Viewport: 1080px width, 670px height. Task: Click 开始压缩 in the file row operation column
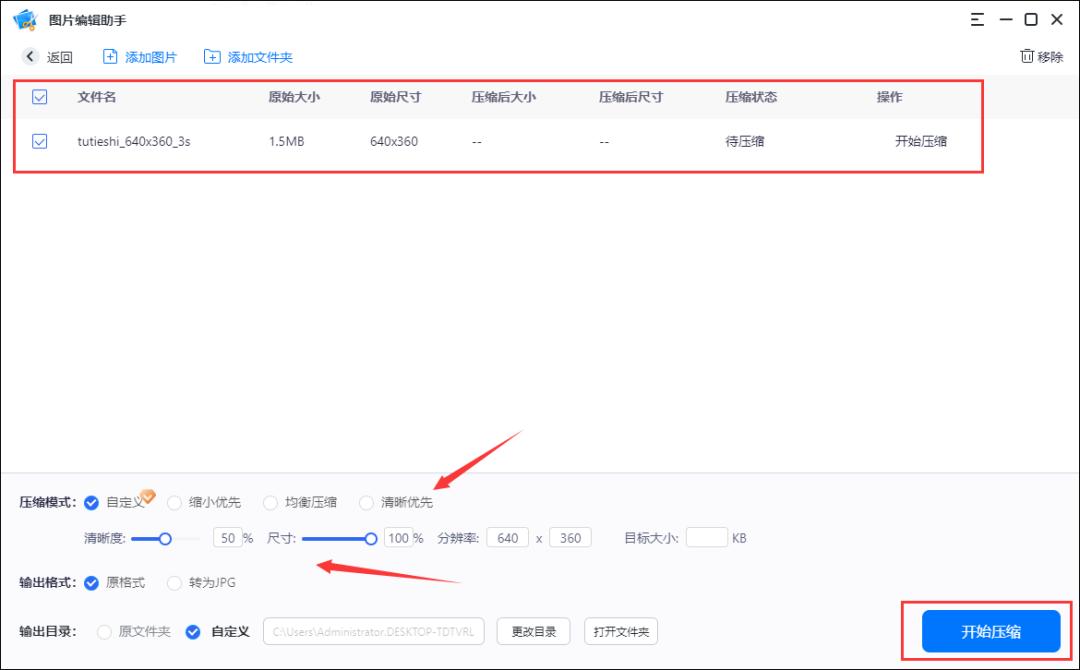pos(921,141)
